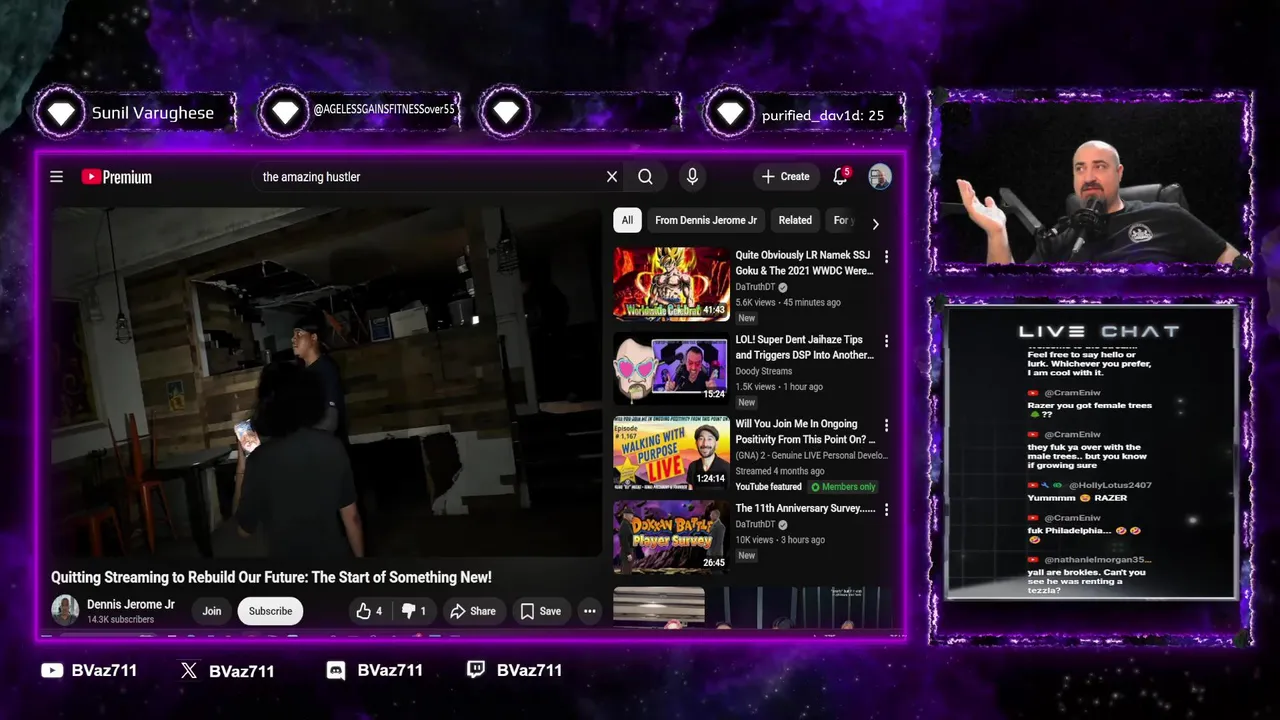Click the Twitch icon beside BVaz711
The width and height of the screenshot is (1280, 720).
click(x=476, y=670)
